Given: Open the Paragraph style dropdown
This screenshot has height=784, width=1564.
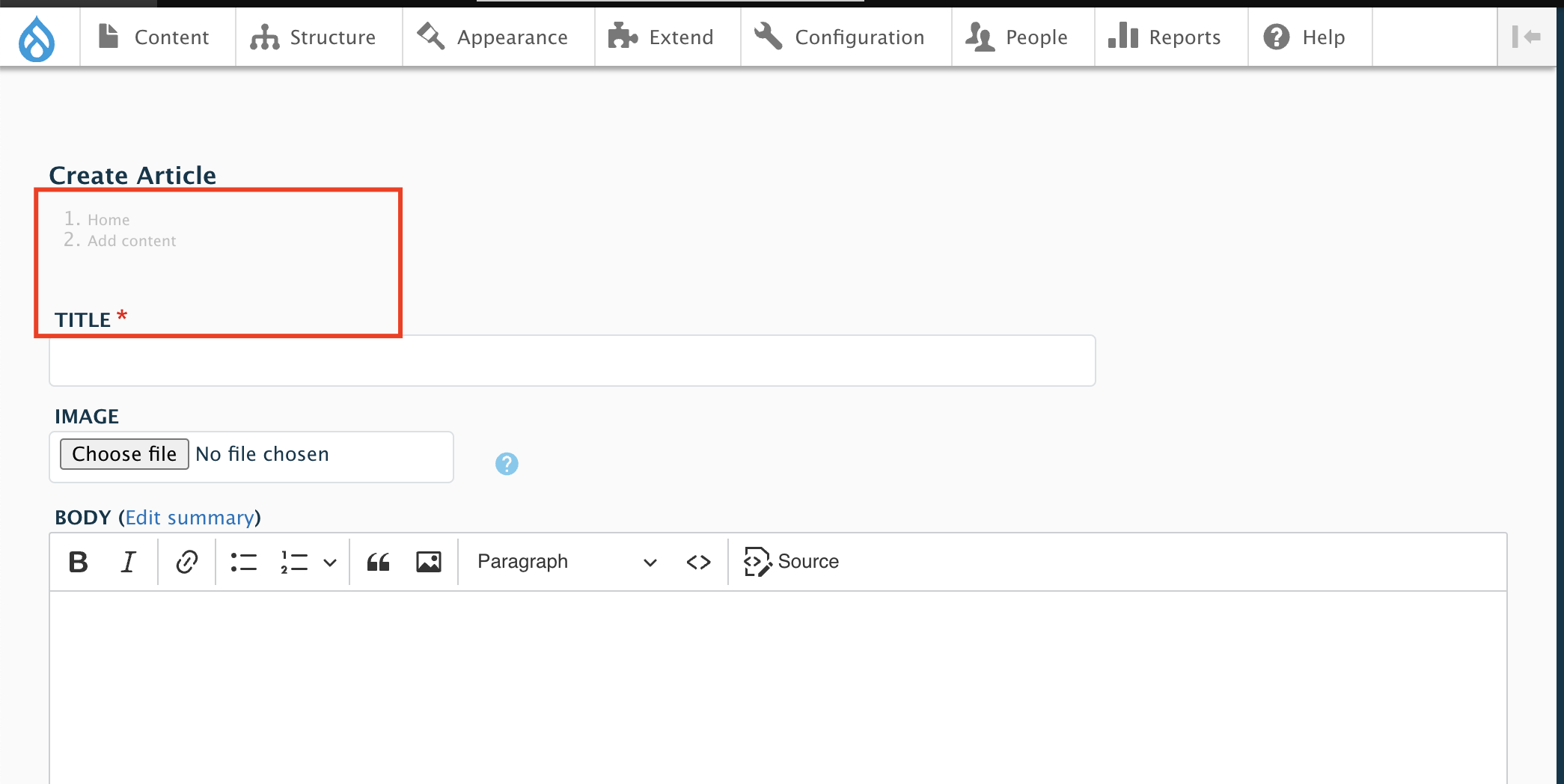Looking at the screenshot, I should point(566,562).
